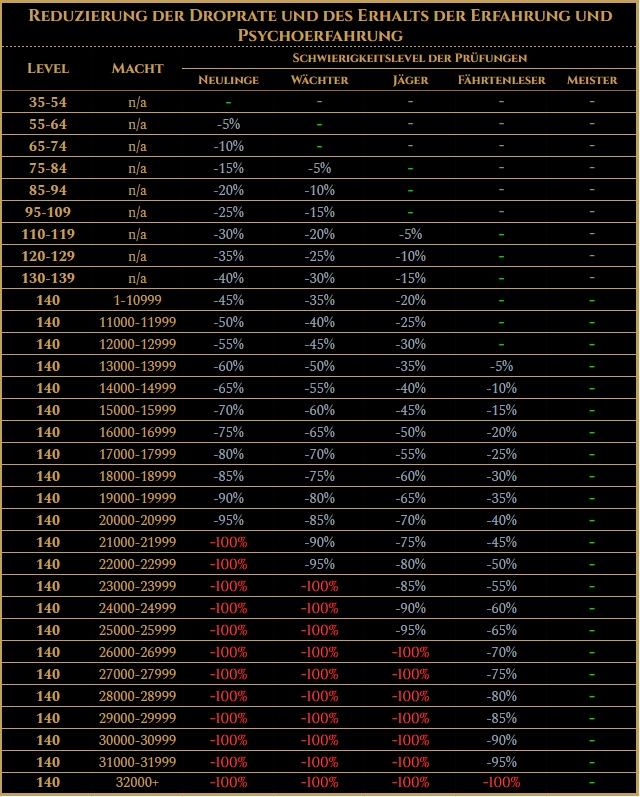Click the Fährtenleser column header
This screenshot has height=797, width=640.
click(x=501, y=80)
